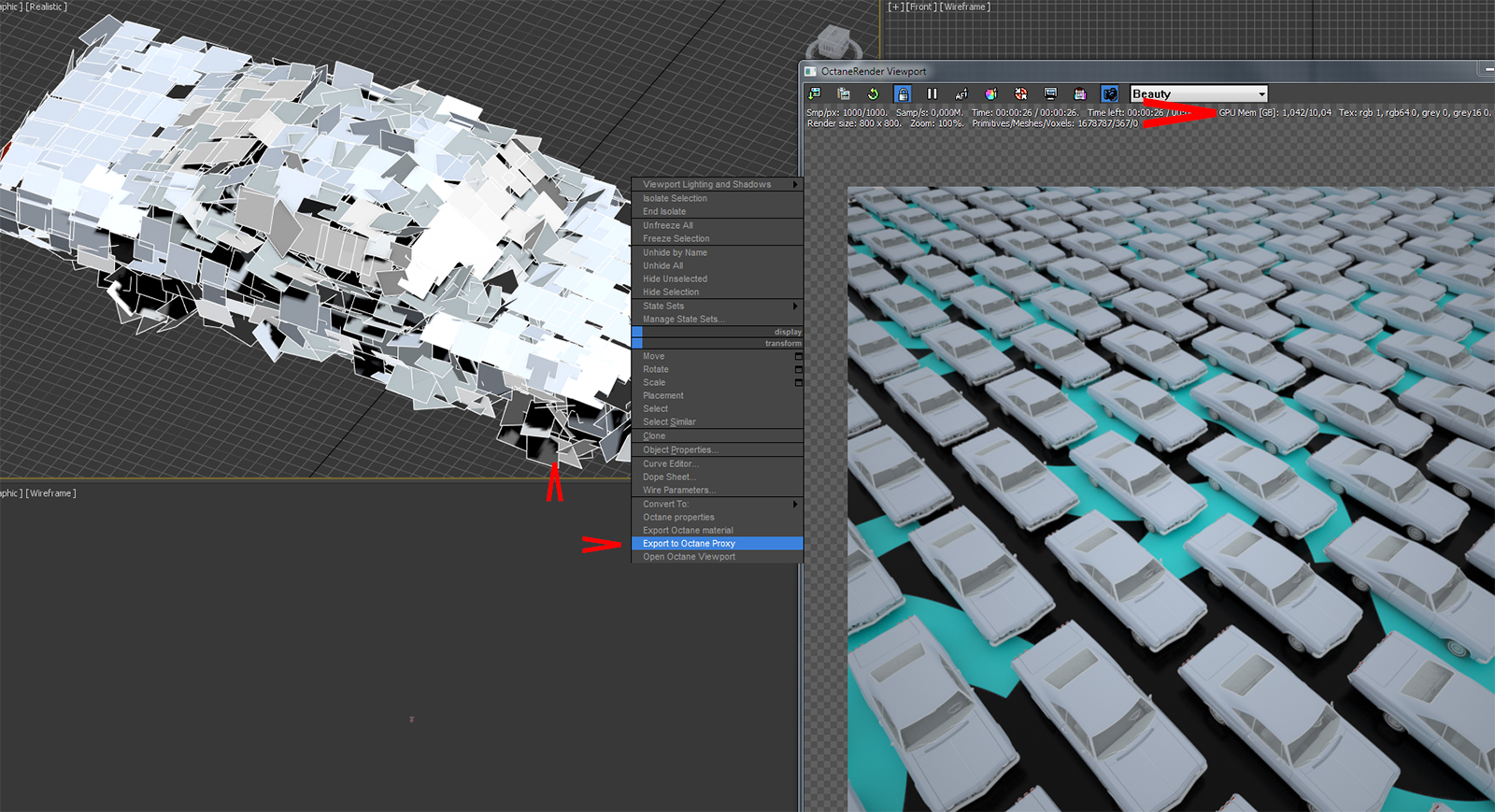
Task: Expand Viewport Lighting and Shadows submenu
Action: click(718, 184)
